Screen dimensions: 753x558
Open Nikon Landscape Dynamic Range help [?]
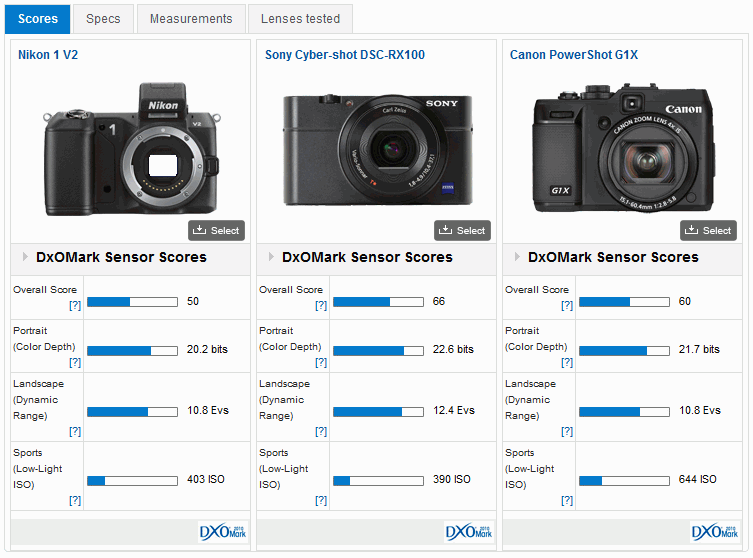tap(75, 432)
